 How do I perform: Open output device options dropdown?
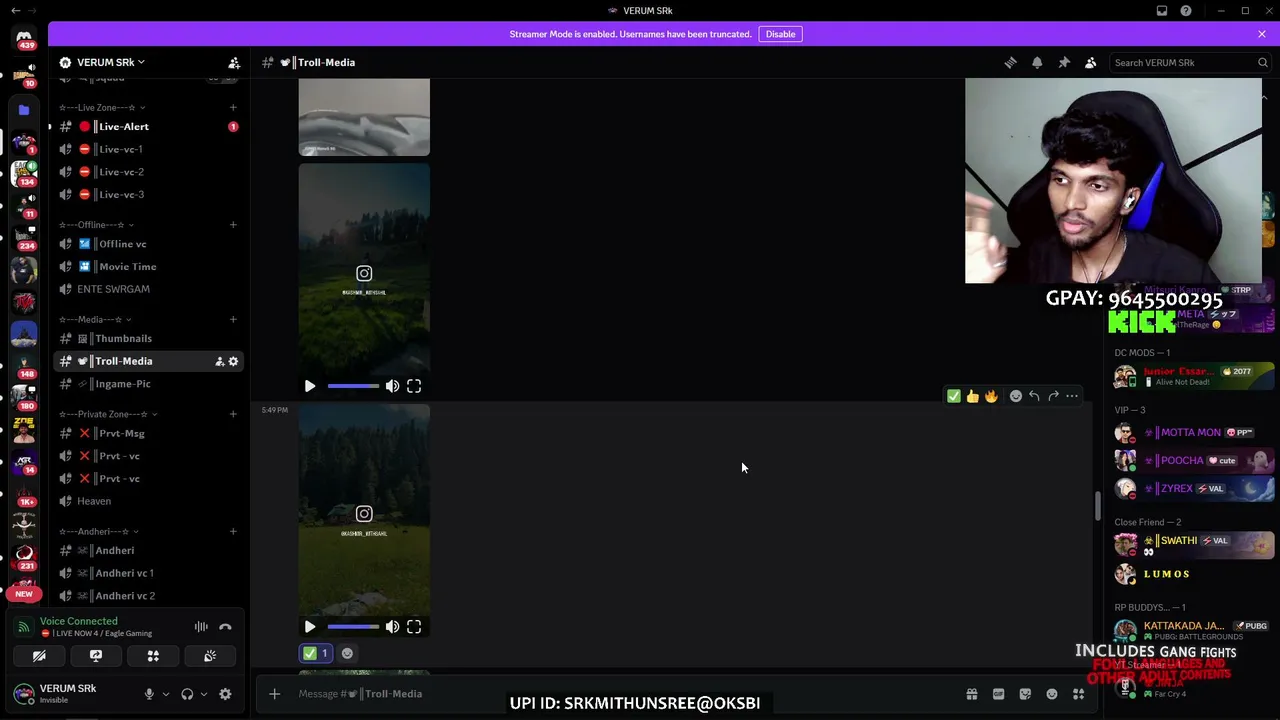point(204,694)
